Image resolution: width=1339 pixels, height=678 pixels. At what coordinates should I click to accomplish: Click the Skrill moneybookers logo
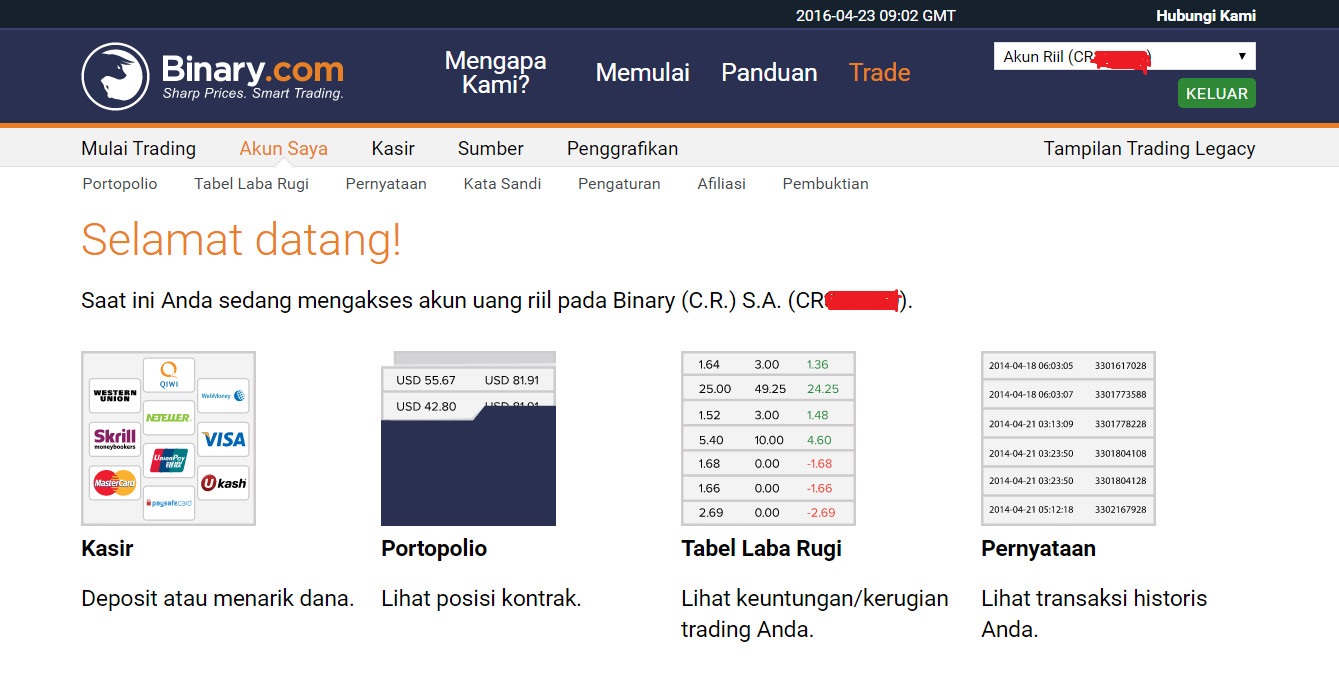coord(115,440)
